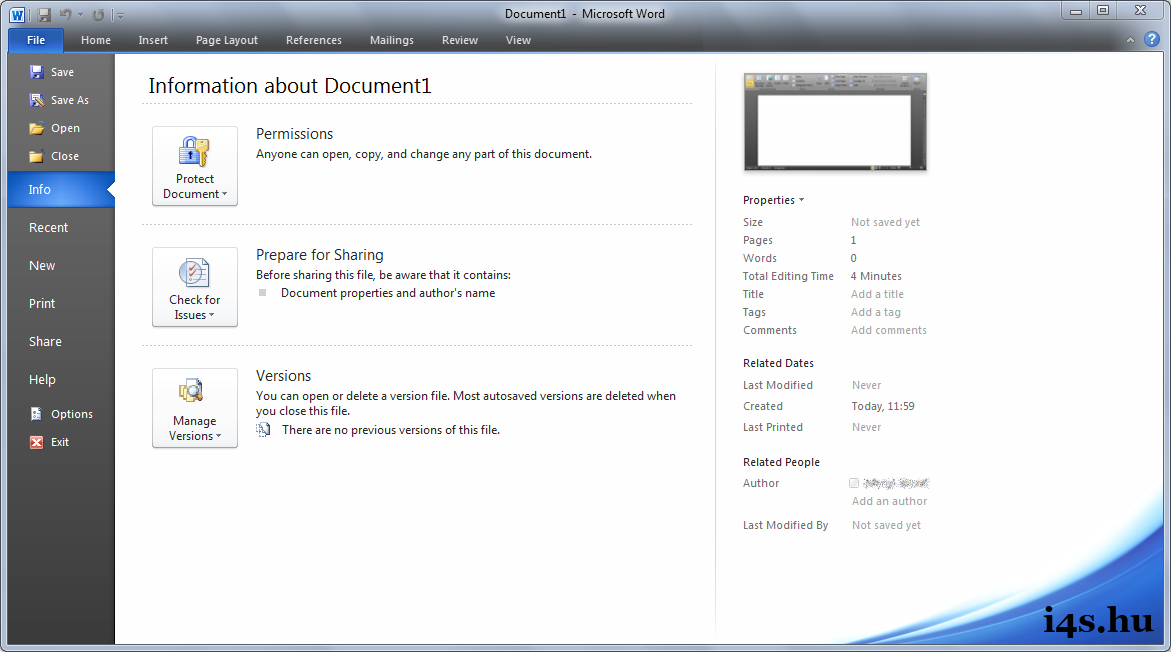Click the '4 Minutes' editing time value
1171x652 pixels.
pos(876,276)
